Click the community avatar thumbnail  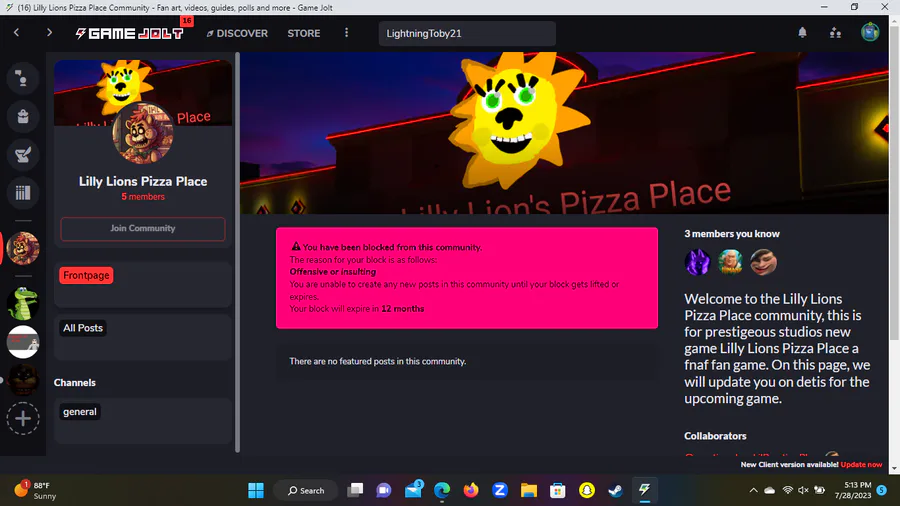(x=143, y=133)
